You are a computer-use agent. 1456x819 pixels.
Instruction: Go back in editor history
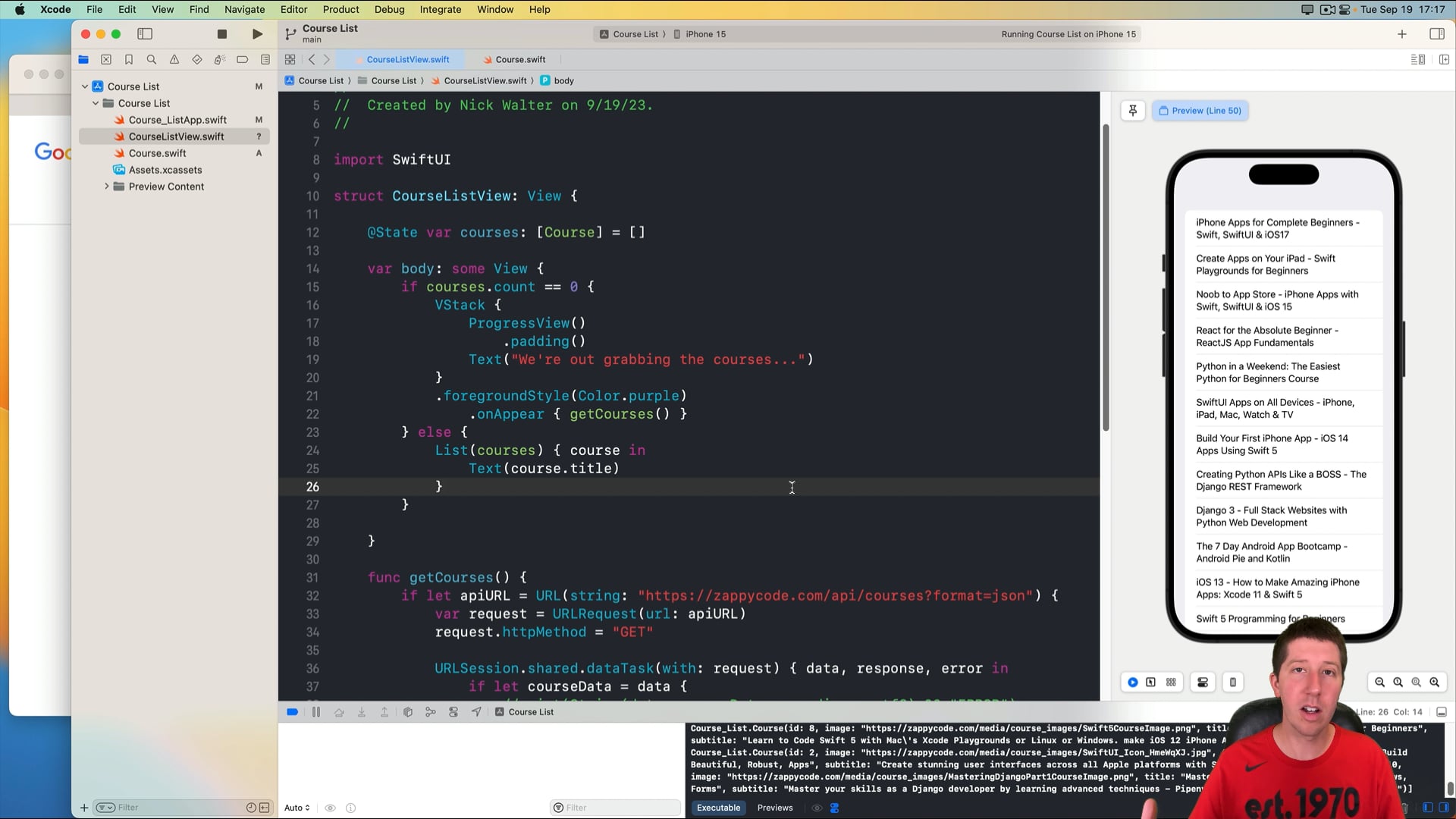312,59
